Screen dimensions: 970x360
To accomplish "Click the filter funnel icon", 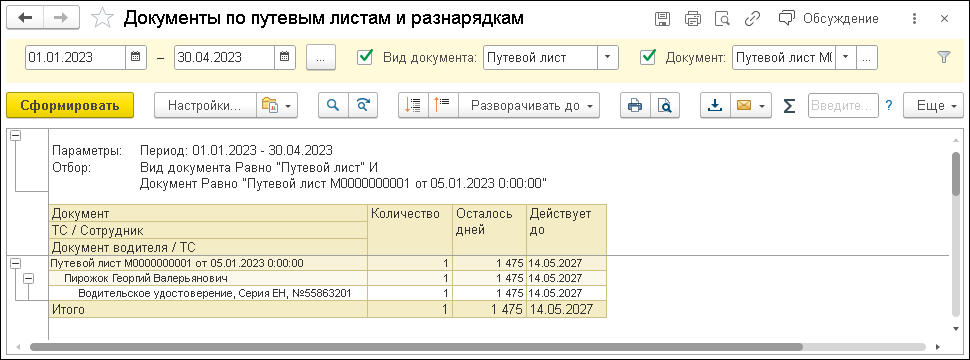I will 943,57.
